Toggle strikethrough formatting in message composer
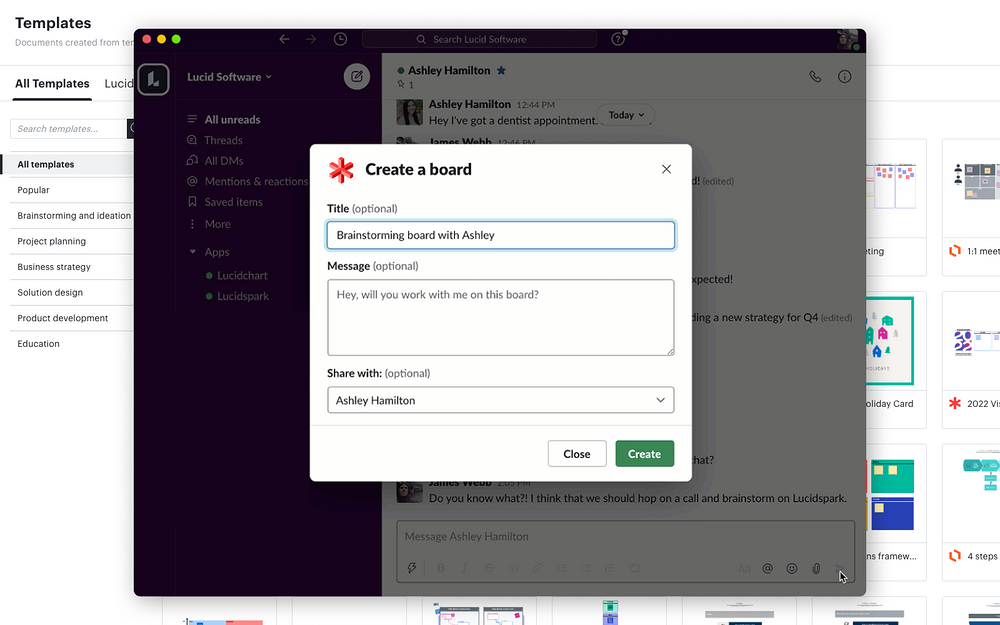This screenshot has width=1000, height=625. coord(489,568)
